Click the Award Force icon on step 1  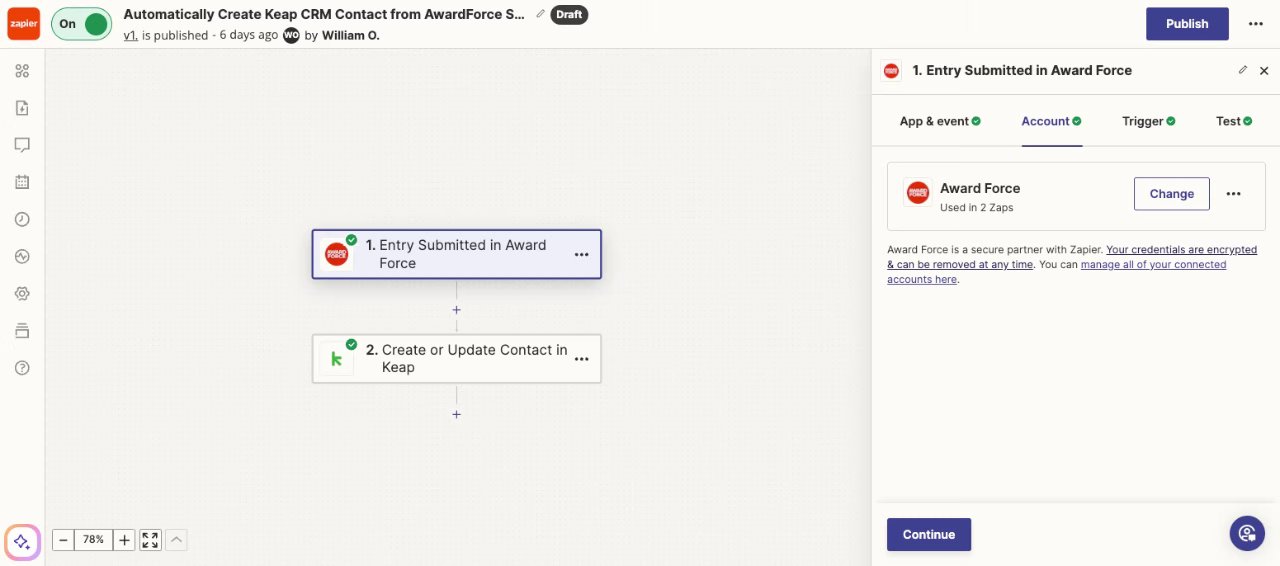coord(337,254)
